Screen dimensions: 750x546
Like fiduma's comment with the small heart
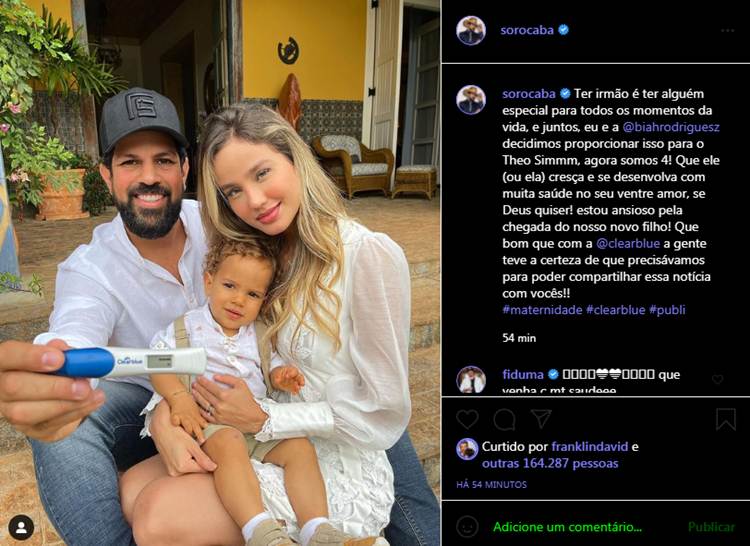[717, 380]
